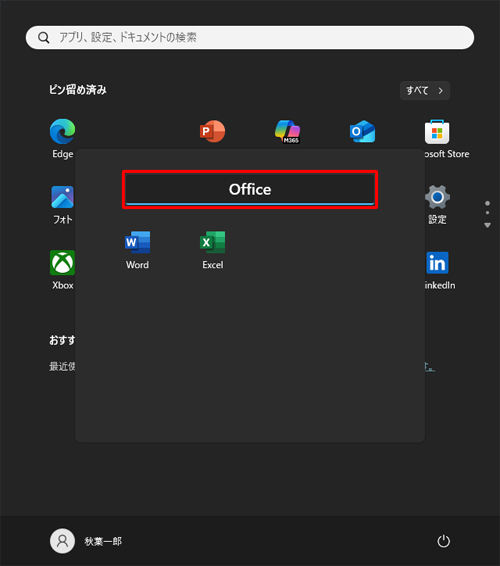The image size is (500, 566).
Task: Open the power options button
Action: [x=443, y=541]
